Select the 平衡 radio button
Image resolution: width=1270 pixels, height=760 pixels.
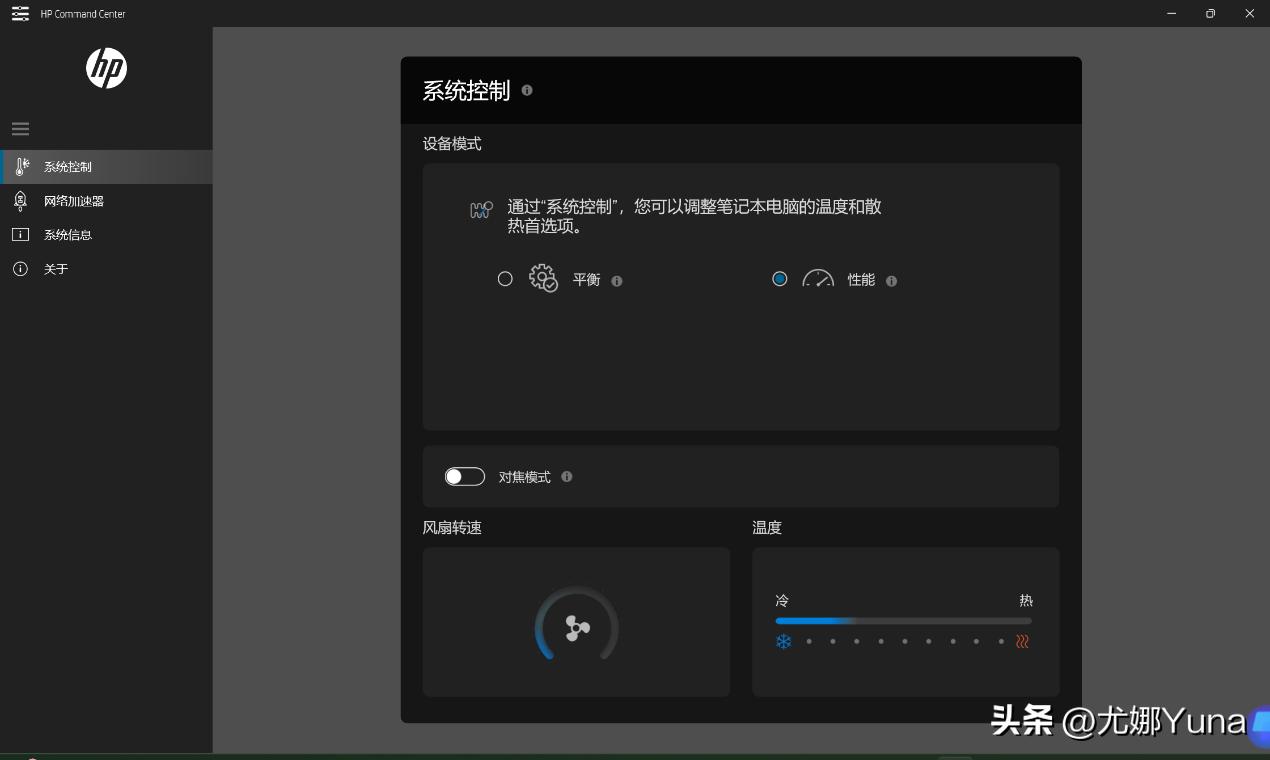coord(505,279)
